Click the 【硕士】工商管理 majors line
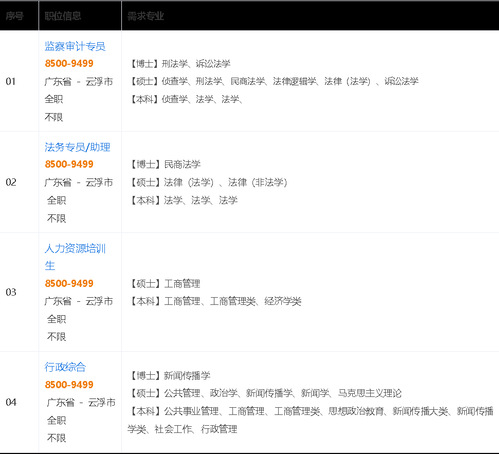Image resolution: width=499 pixels, height=454 pixels. (x=164, y=284)
